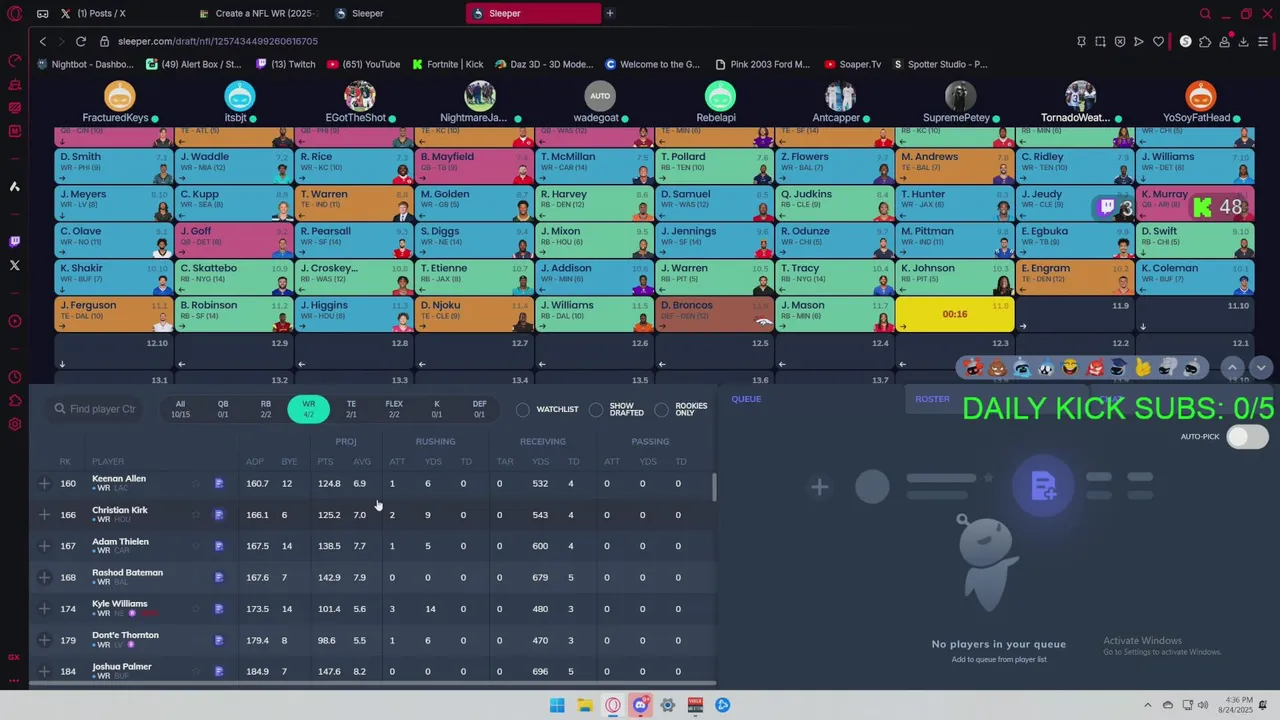This screenshot has height=720, width=1280.
Task: Add Joshua Palmer with plus icon
Action: (44, 671)
